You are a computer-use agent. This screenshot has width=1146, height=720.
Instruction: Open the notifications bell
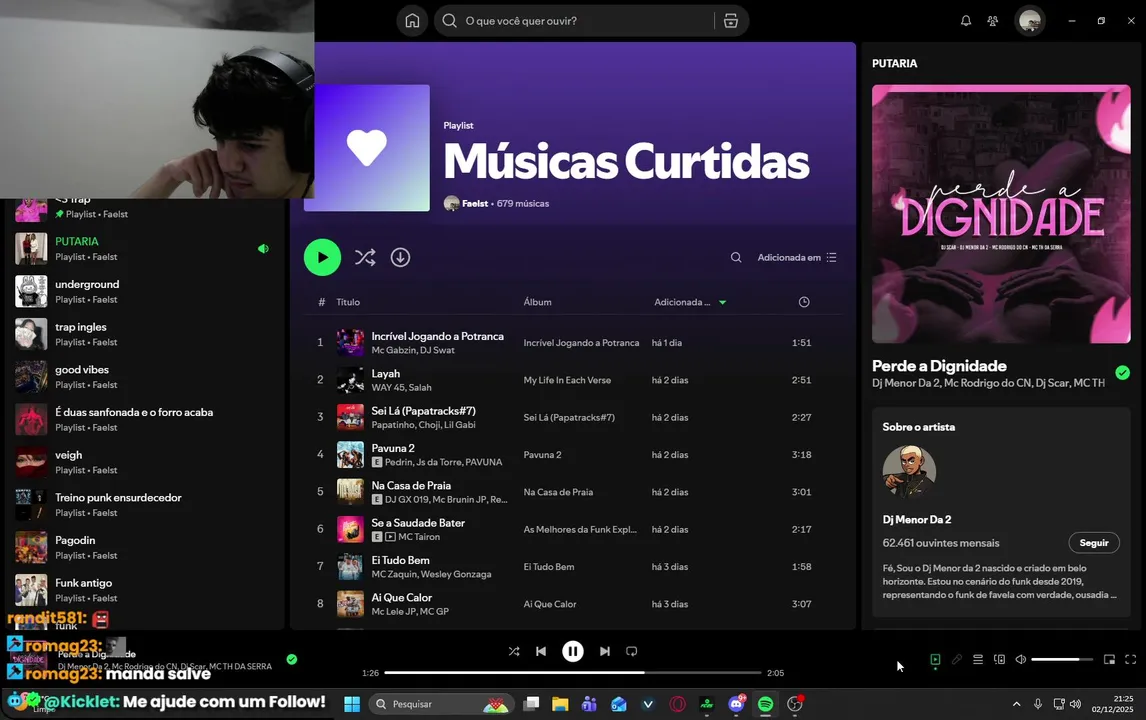pyautogui.click(x=965, y=20)
